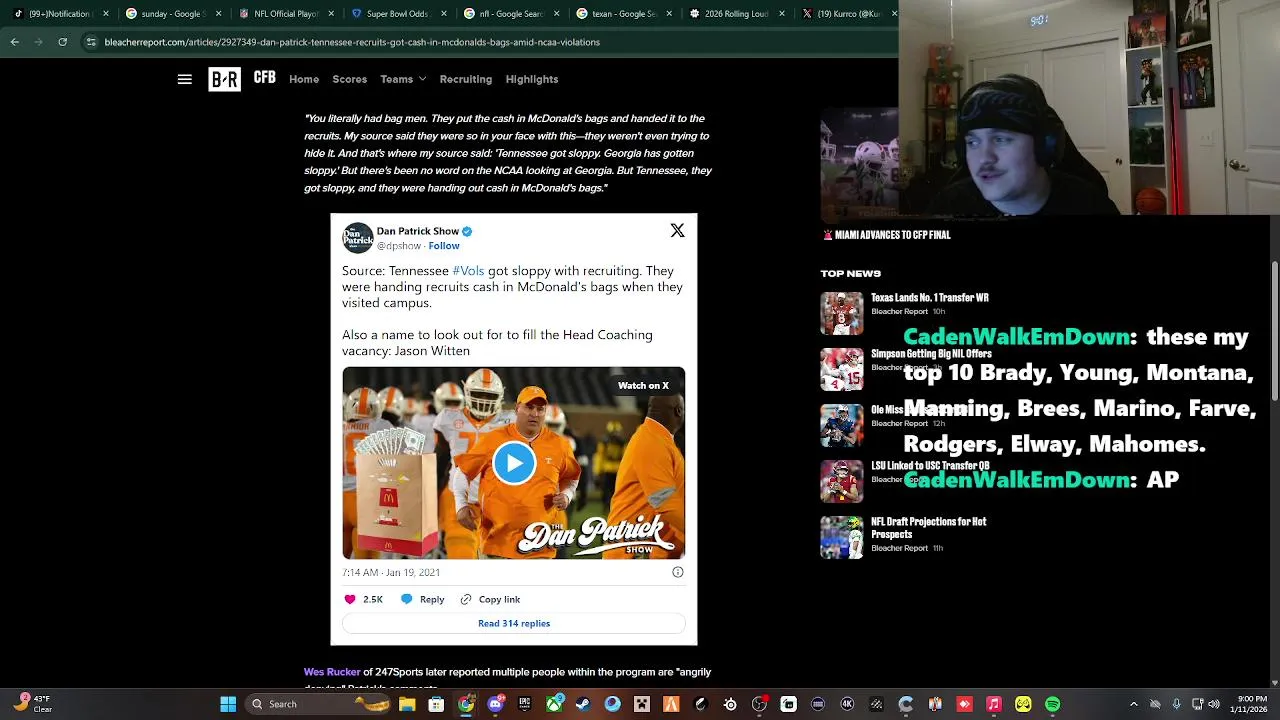
Task: Open Discord from the taskbar
Action: point(495,704)
